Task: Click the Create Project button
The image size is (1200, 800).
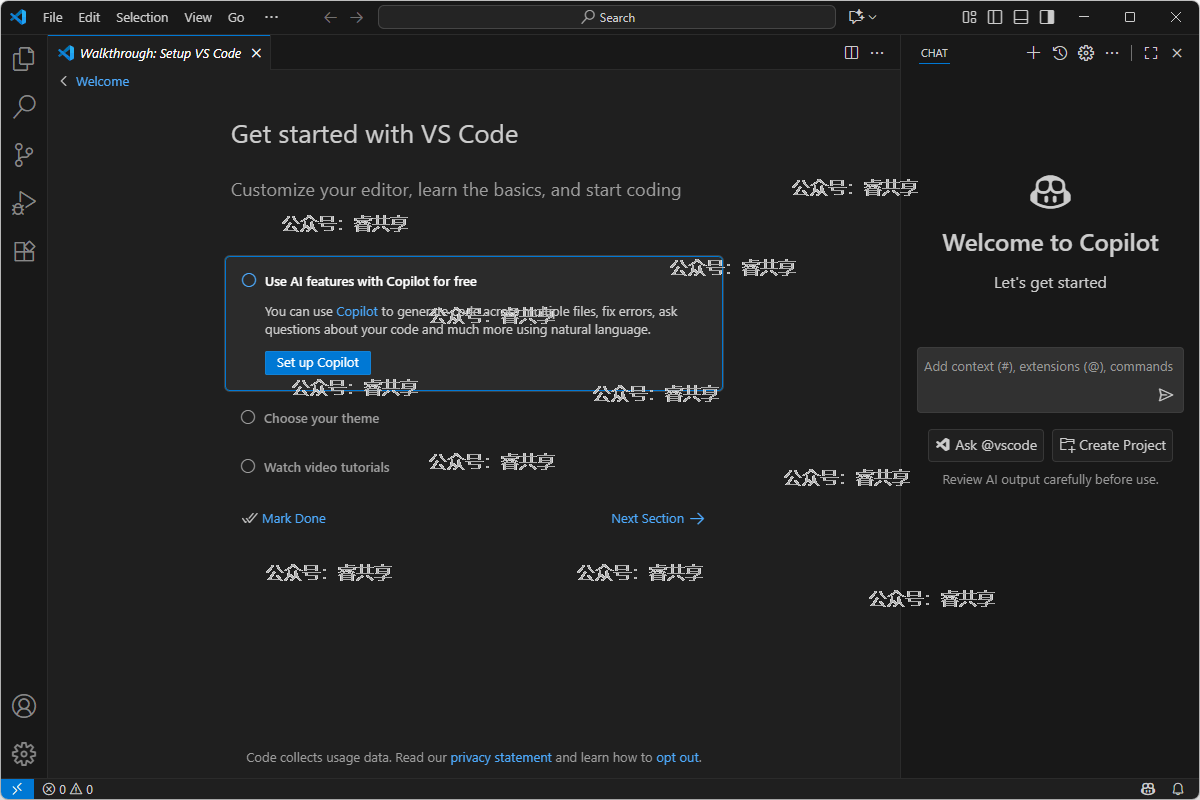Action: (1112, 445)
